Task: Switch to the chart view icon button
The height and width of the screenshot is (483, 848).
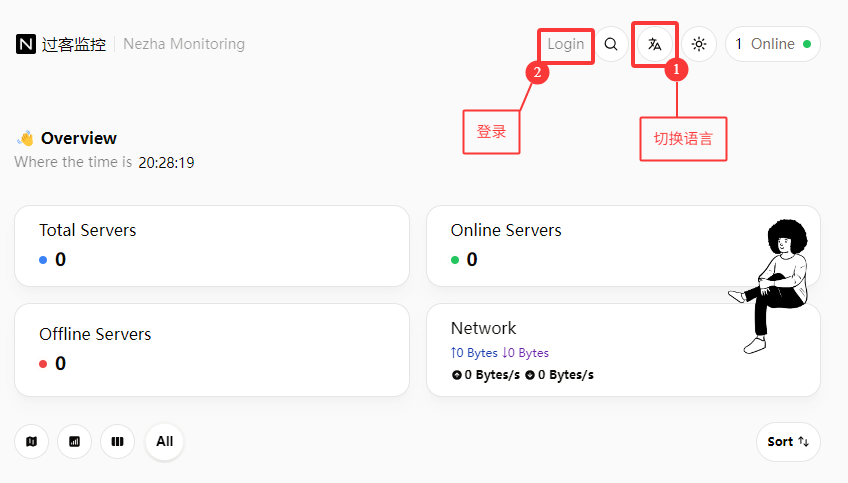Action: tap(75, 441)
